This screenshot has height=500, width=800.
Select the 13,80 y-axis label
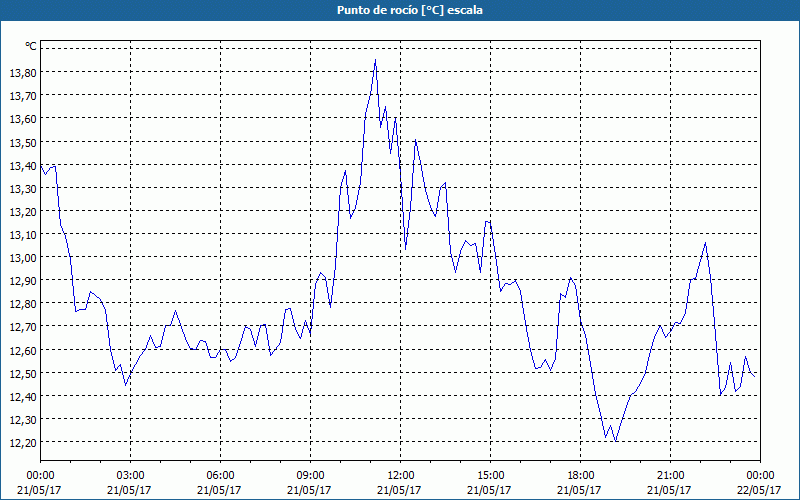[23, 72]
